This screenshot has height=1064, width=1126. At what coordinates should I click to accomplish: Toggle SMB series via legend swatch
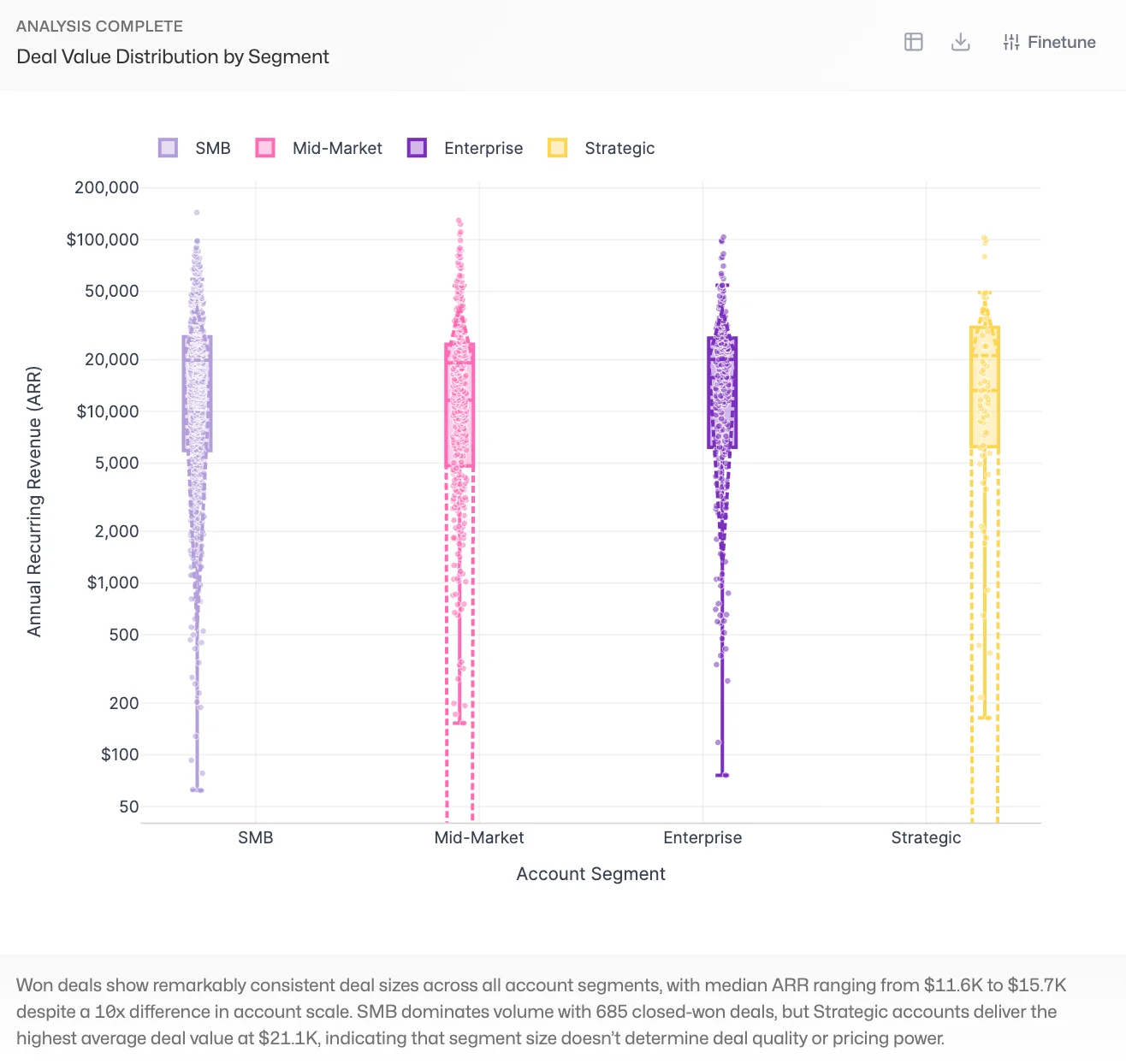click(169, 148)
